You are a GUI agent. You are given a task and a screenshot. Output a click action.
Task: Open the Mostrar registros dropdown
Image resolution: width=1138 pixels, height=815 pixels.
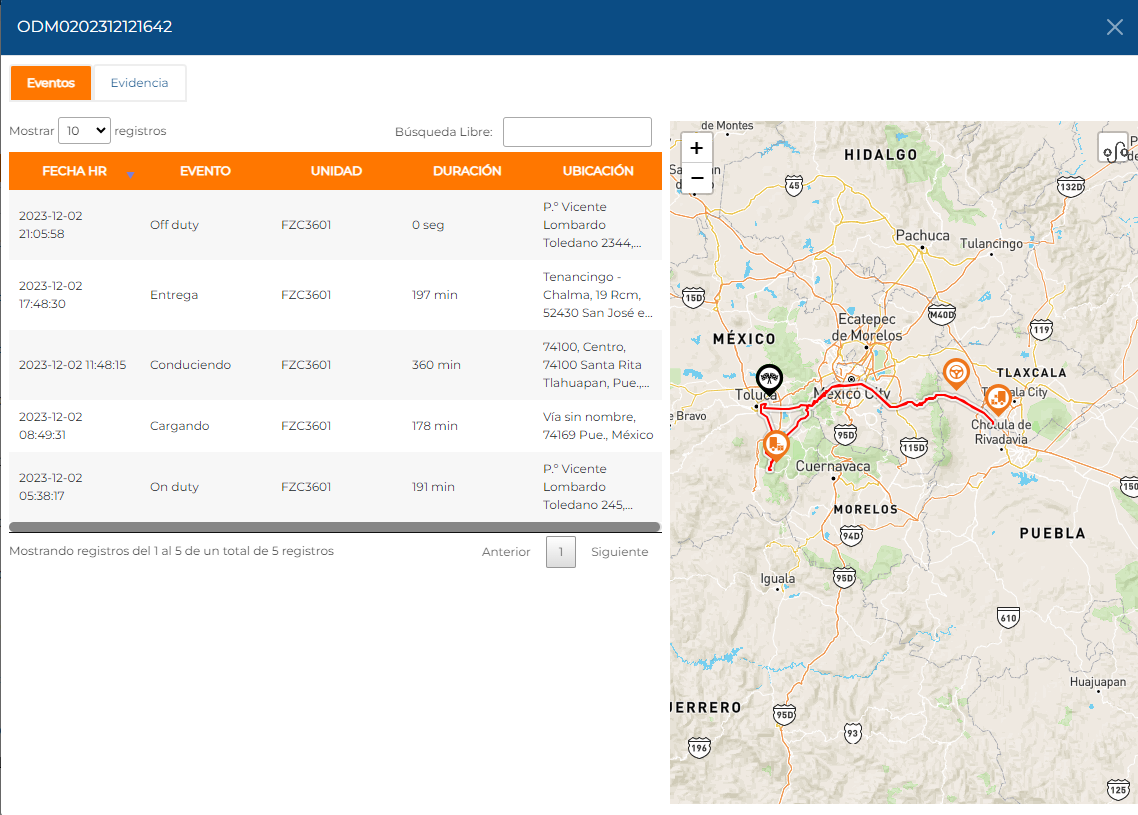pyautogui.click(x=85, y=131)
